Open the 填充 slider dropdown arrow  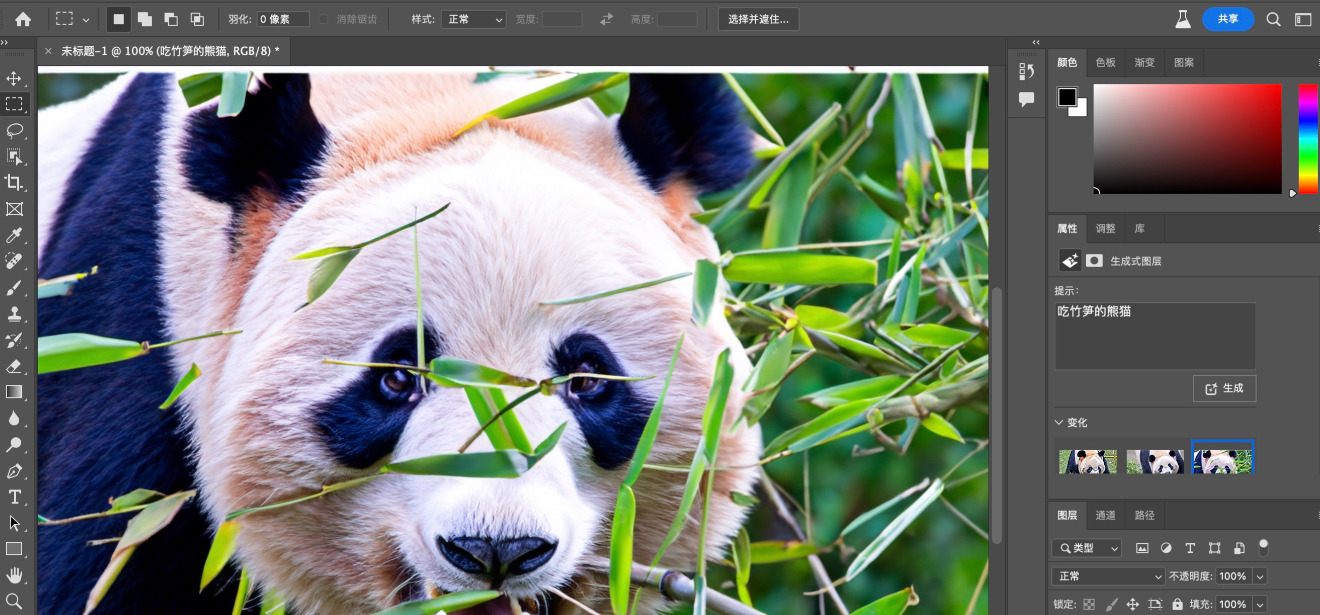pyautogui.click(x=1260, y=604)
